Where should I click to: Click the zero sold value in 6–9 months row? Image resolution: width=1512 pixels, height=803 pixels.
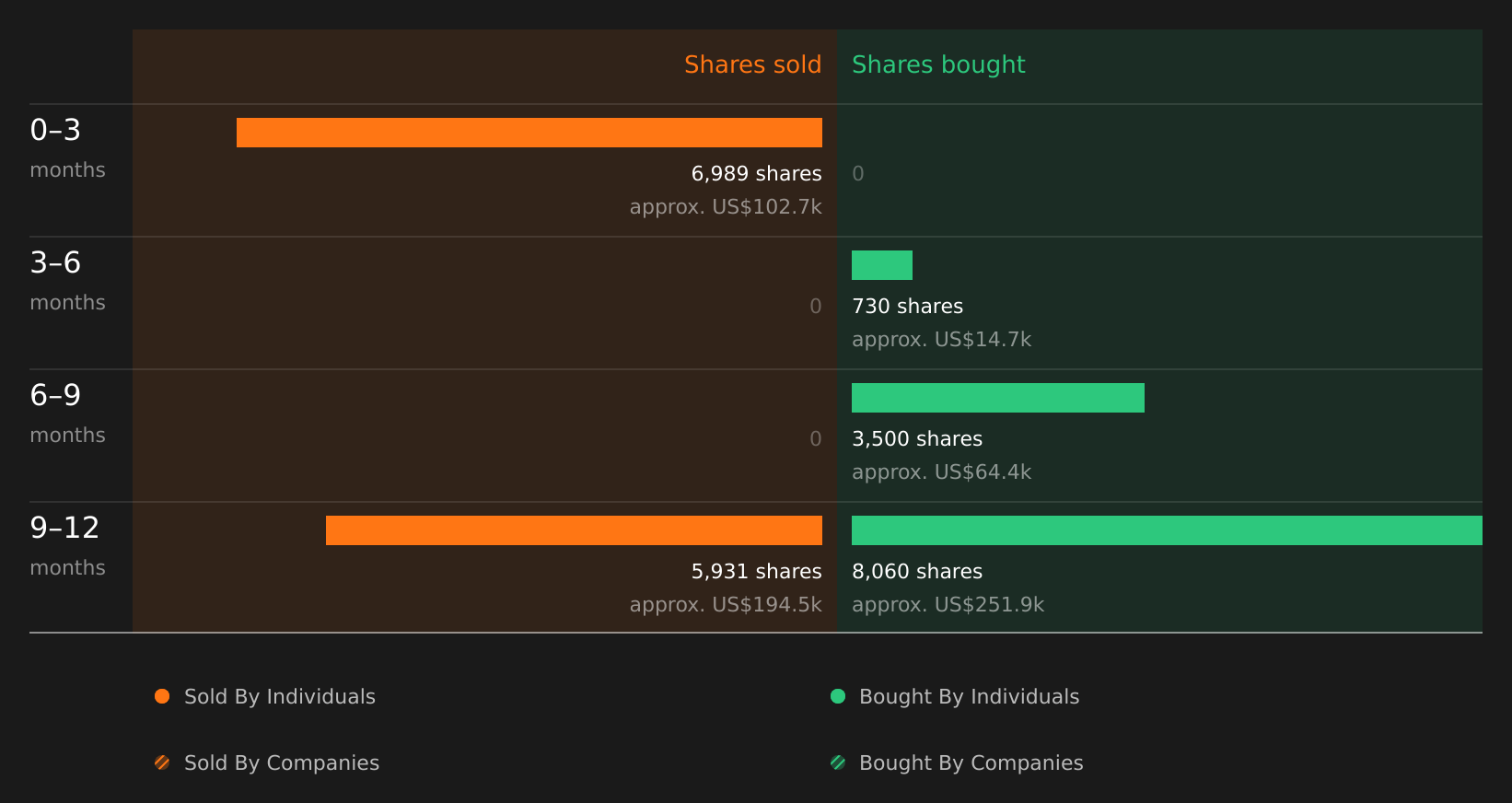816,438
